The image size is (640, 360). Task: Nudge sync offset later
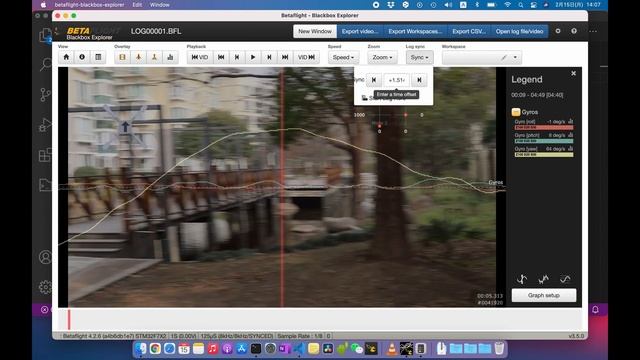(x=419, y=80)
